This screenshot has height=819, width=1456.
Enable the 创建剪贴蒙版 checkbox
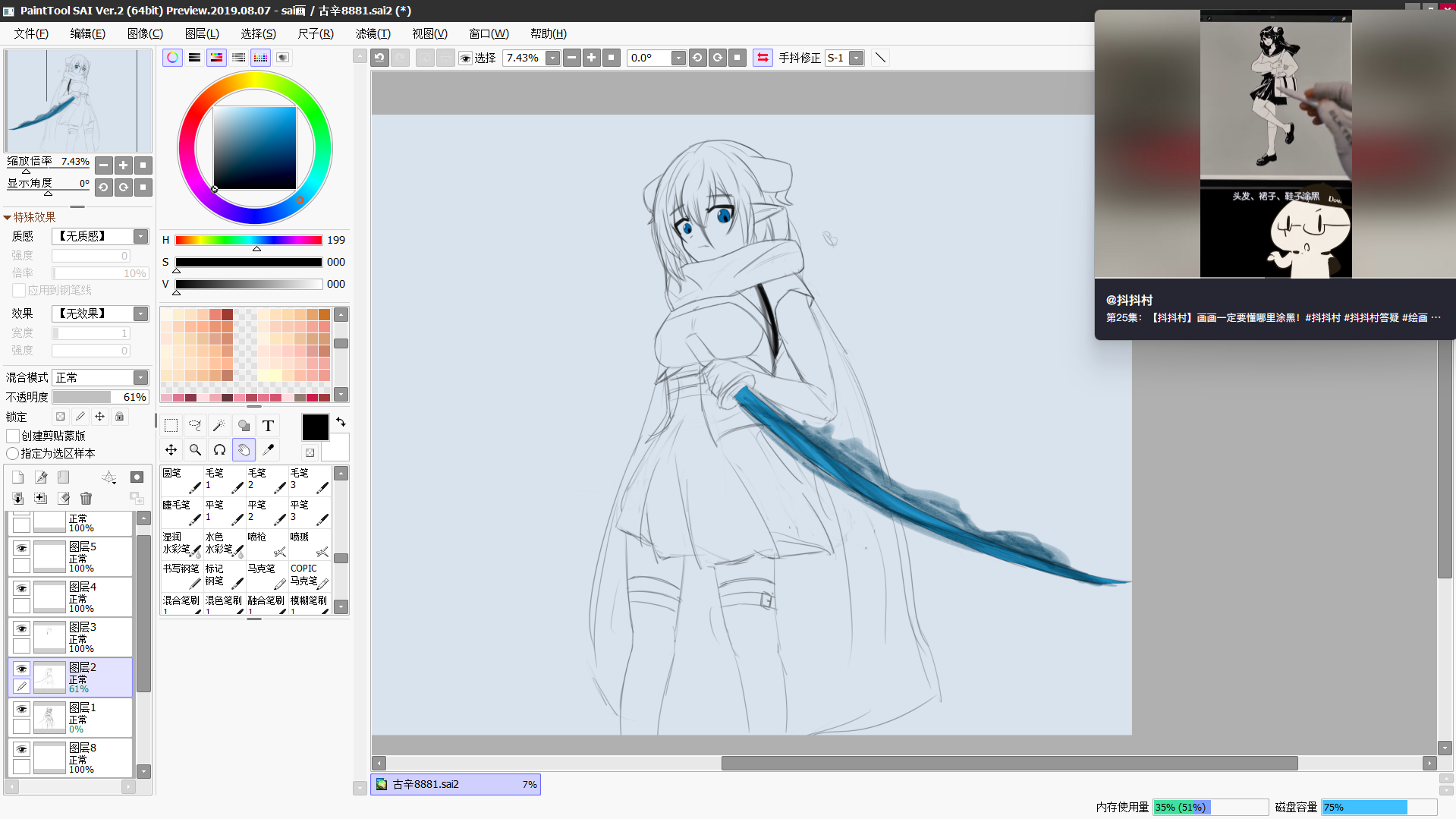click(13, 436)
